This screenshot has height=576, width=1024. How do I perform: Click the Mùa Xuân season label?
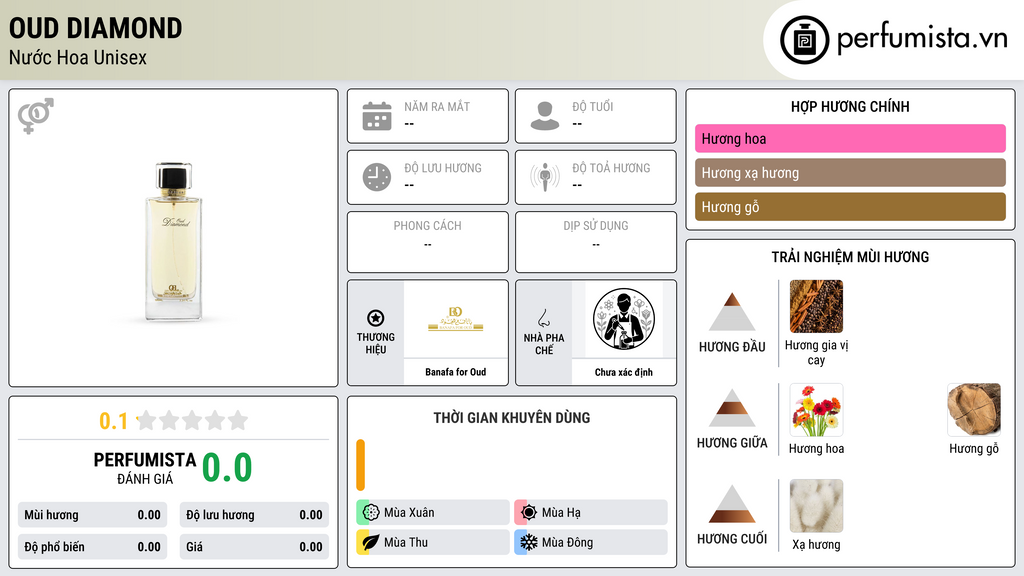[409, 513]
